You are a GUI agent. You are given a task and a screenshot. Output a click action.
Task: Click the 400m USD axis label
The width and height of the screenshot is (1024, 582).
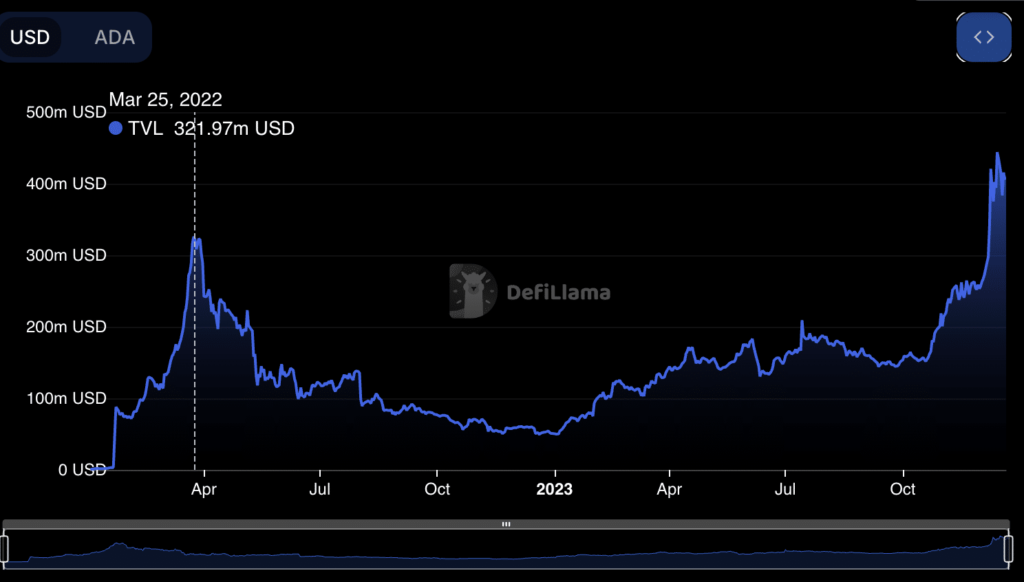pyautogui.click(x=66, y=184)
